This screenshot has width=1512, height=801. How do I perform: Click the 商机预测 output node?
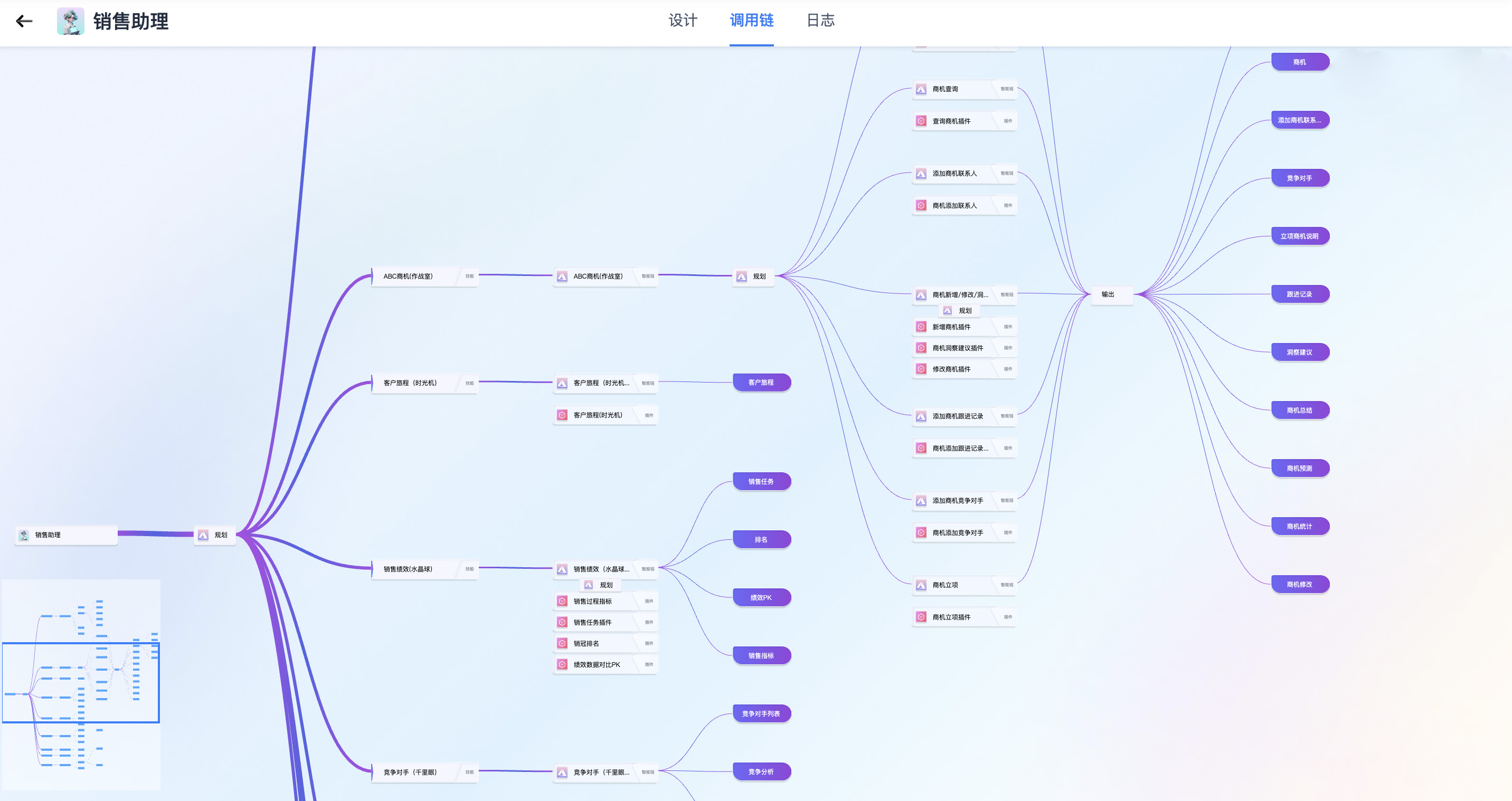1300,468
